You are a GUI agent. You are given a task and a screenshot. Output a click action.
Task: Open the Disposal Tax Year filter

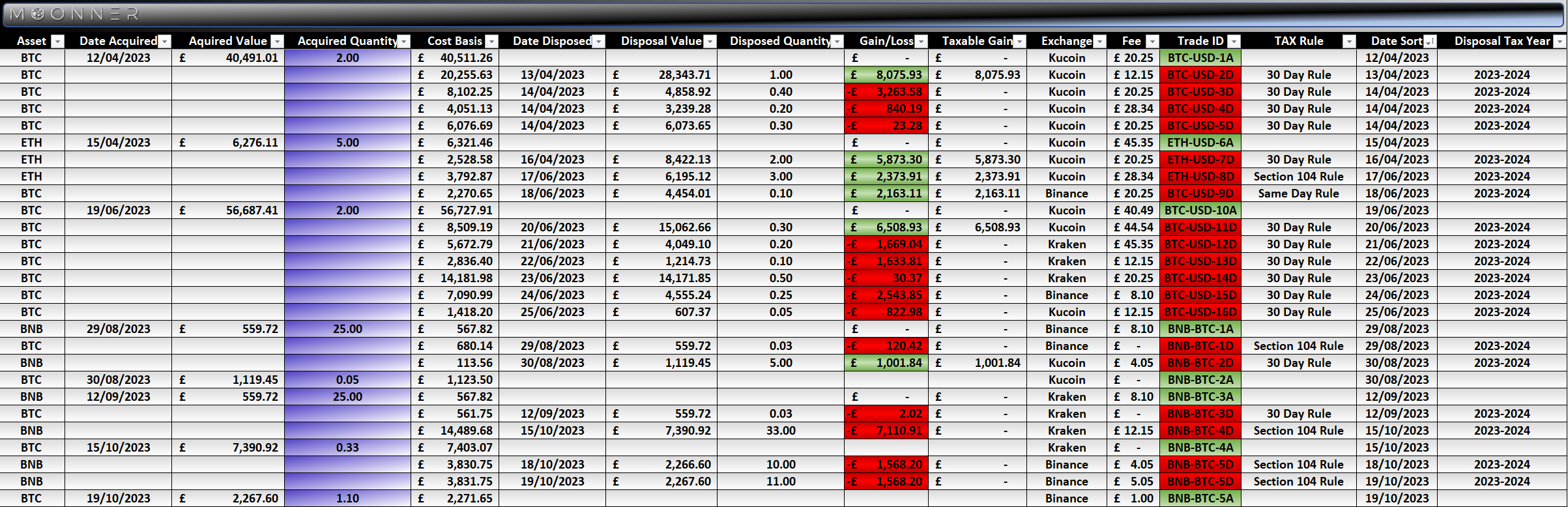pos(1559,42)
